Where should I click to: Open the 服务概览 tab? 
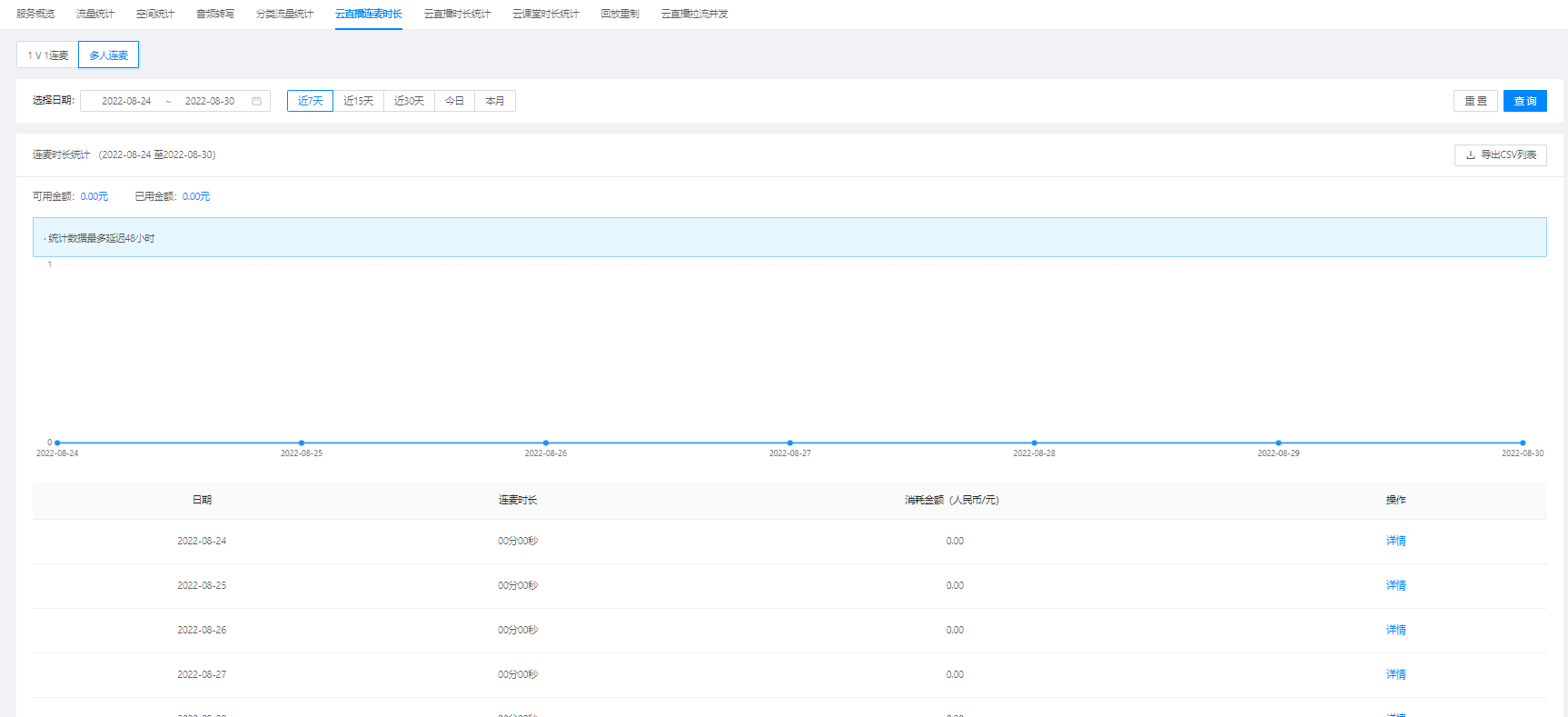[35, 14]
